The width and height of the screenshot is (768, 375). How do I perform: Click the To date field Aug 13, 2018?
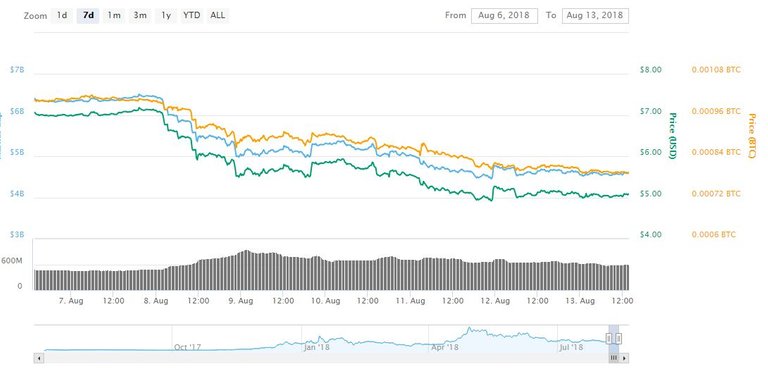[595, 16]
